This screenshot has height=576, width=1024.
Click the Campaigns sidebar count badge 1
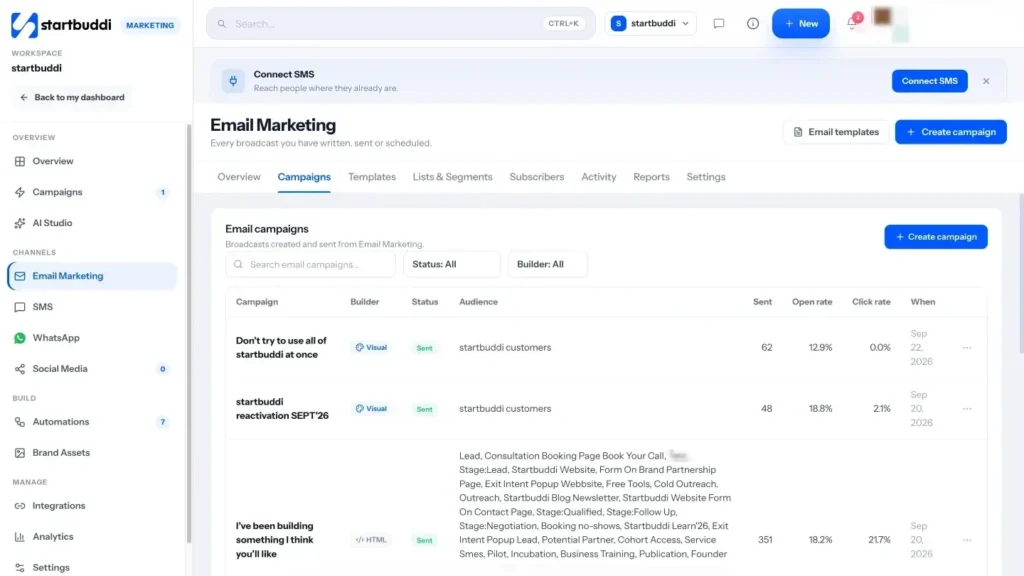(x=163, y=192)
